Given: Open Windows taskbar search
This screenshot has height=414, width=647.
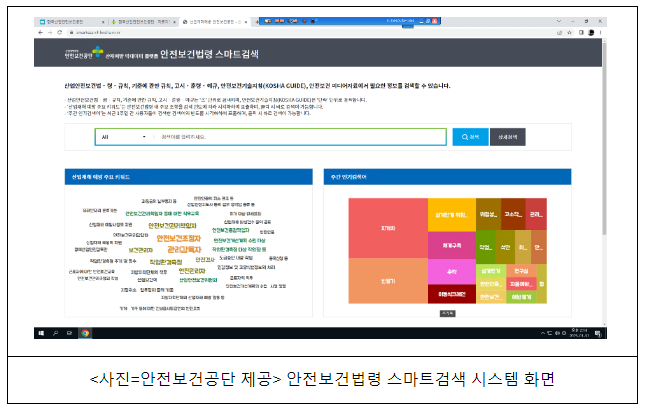Looking at the screenshot, I should click(x=55, y=333).
